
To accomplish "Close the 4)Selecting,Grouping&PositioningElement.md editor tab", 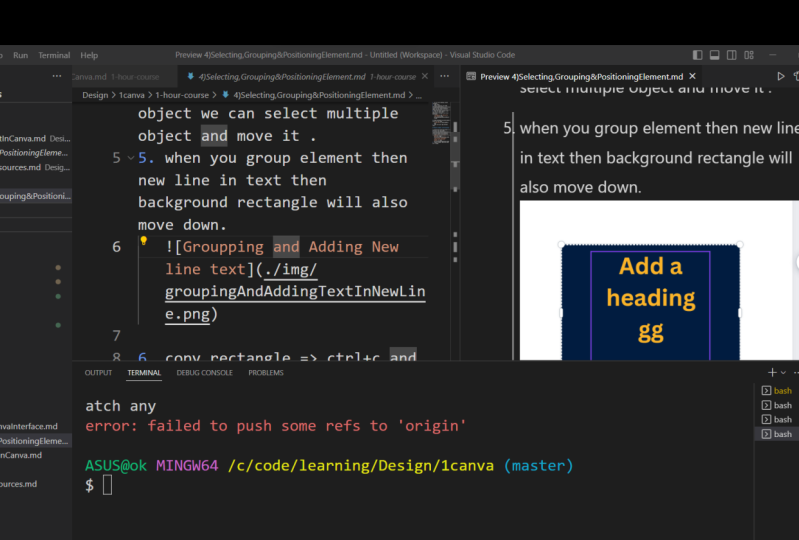I will 425,76.
